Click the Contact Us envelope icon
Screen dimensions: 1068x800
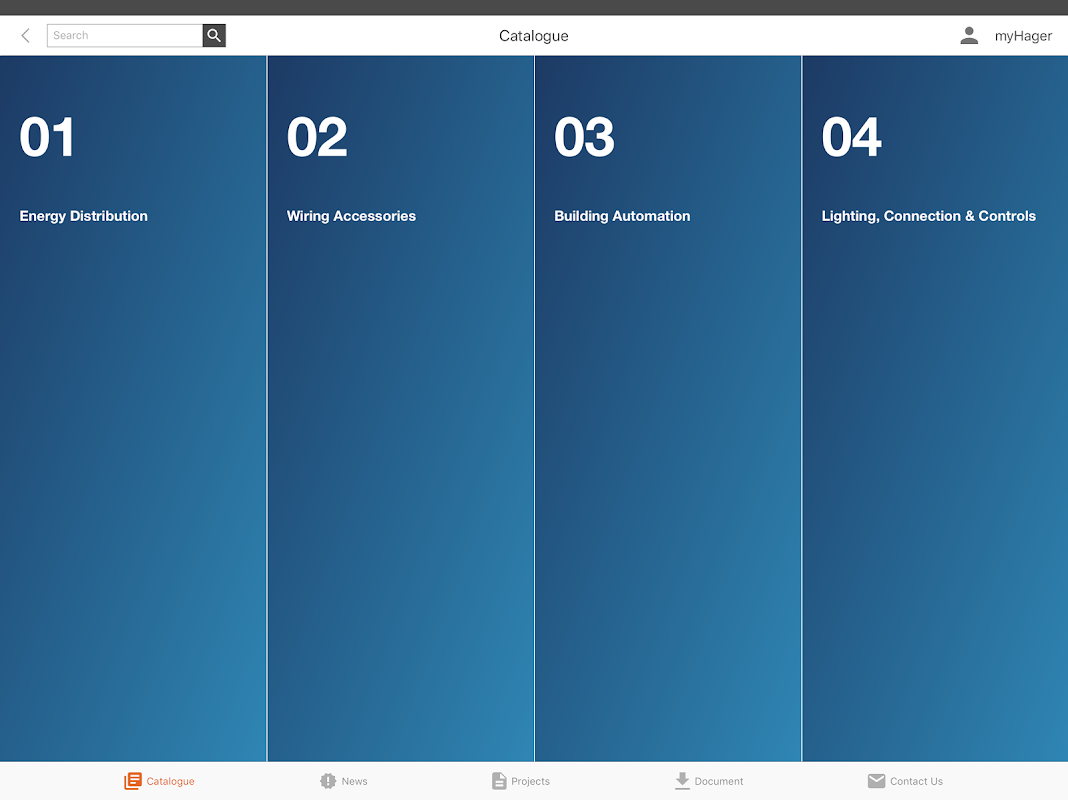coord(877,781)
